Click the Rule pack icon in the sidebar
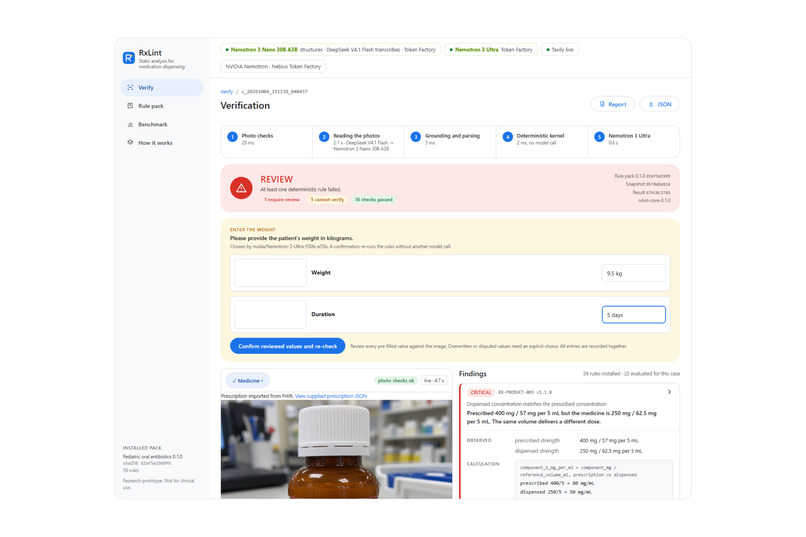This screenshot has width=806, height=537. [x=130, y=106]
